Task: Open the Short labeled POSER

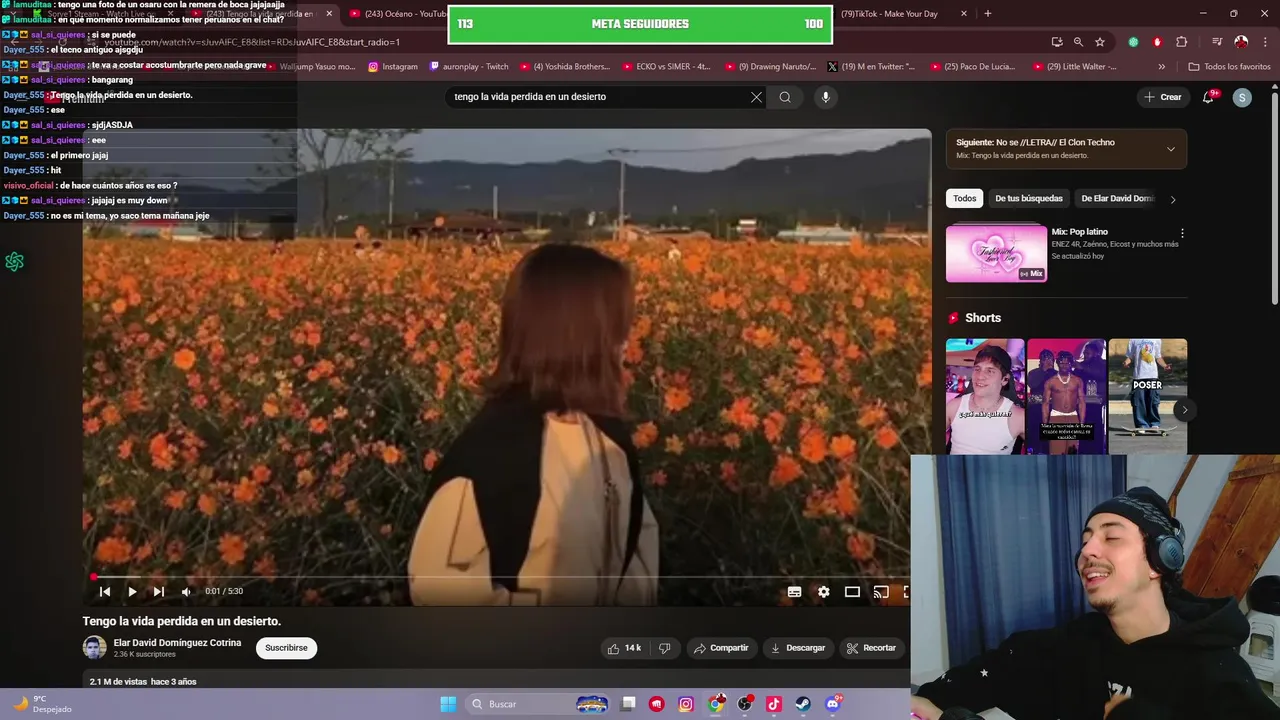Action: (1147, 396)
